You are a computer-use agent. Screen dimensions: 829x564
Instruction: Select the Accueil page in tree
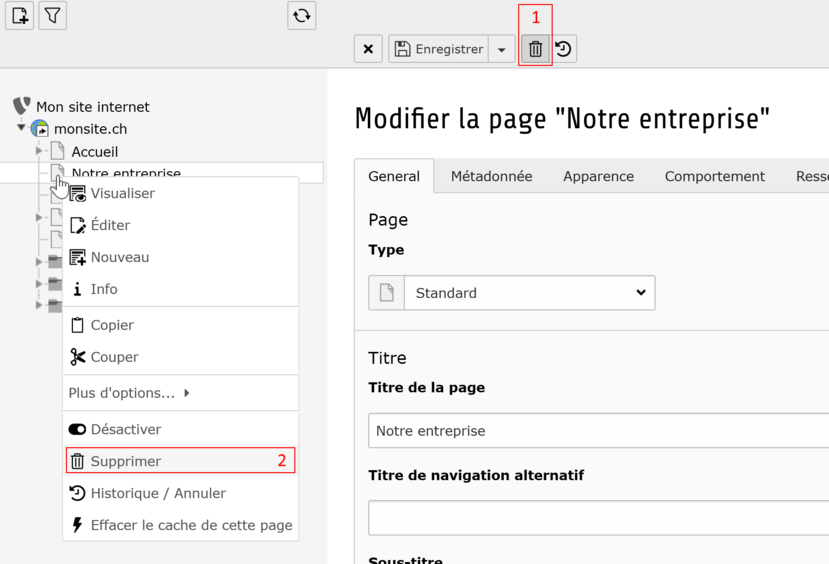point(94,152)
